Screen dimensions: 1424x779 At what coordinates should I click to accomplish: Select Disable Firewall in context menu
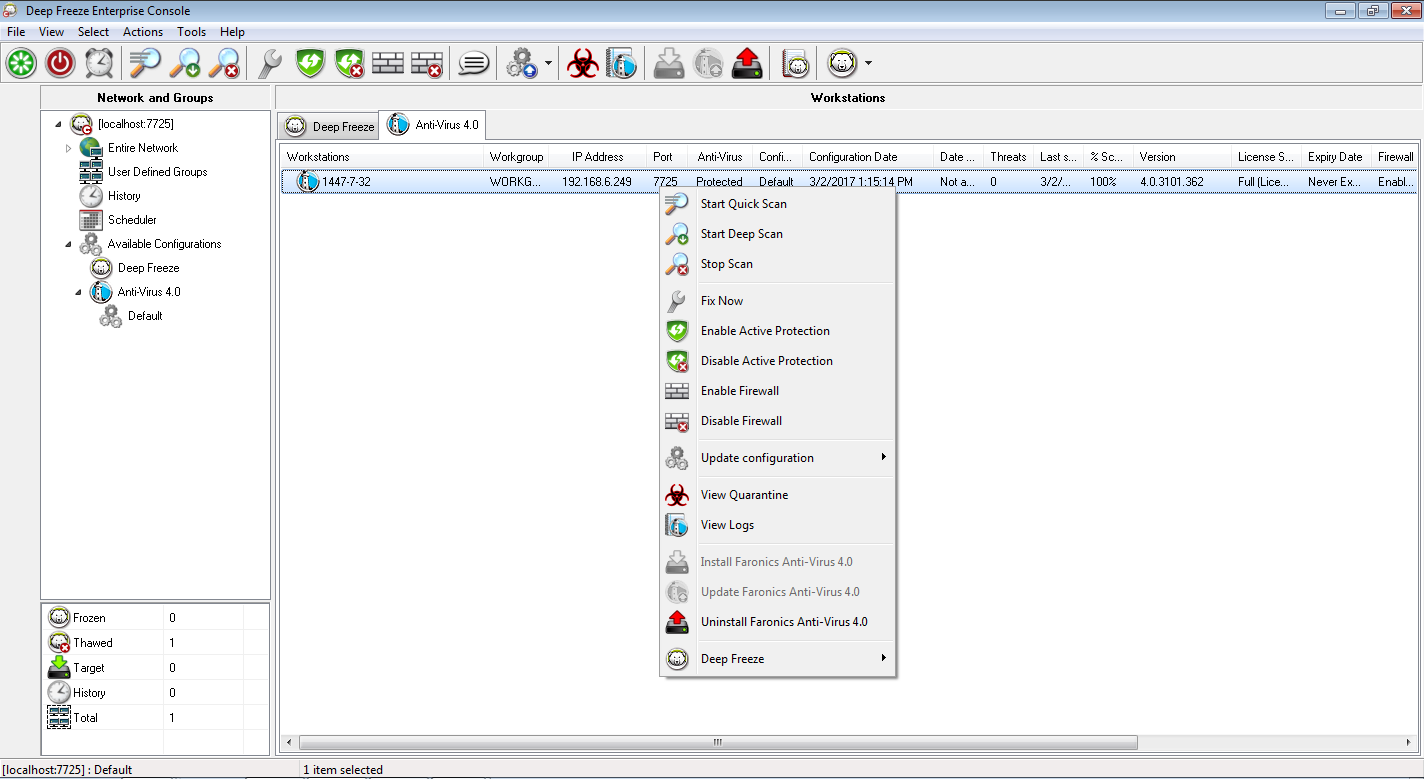coord(778,421)
